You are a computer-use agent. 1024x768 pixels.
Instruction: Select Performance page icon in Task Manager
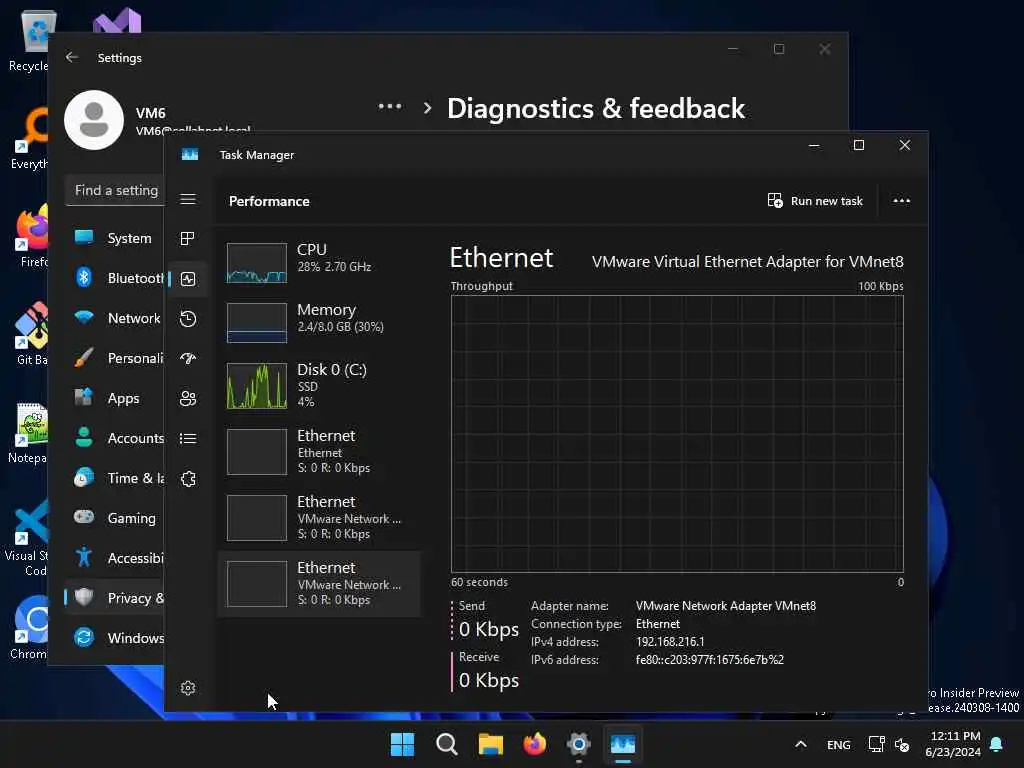coord(188,279)
